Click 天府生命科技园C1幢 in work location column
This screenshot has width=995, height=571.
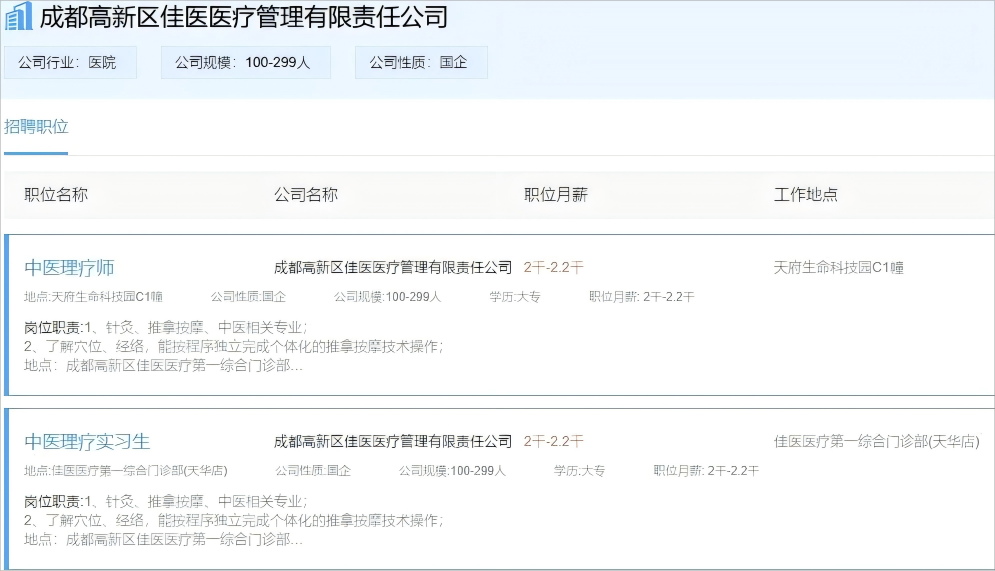pos(839,268)
